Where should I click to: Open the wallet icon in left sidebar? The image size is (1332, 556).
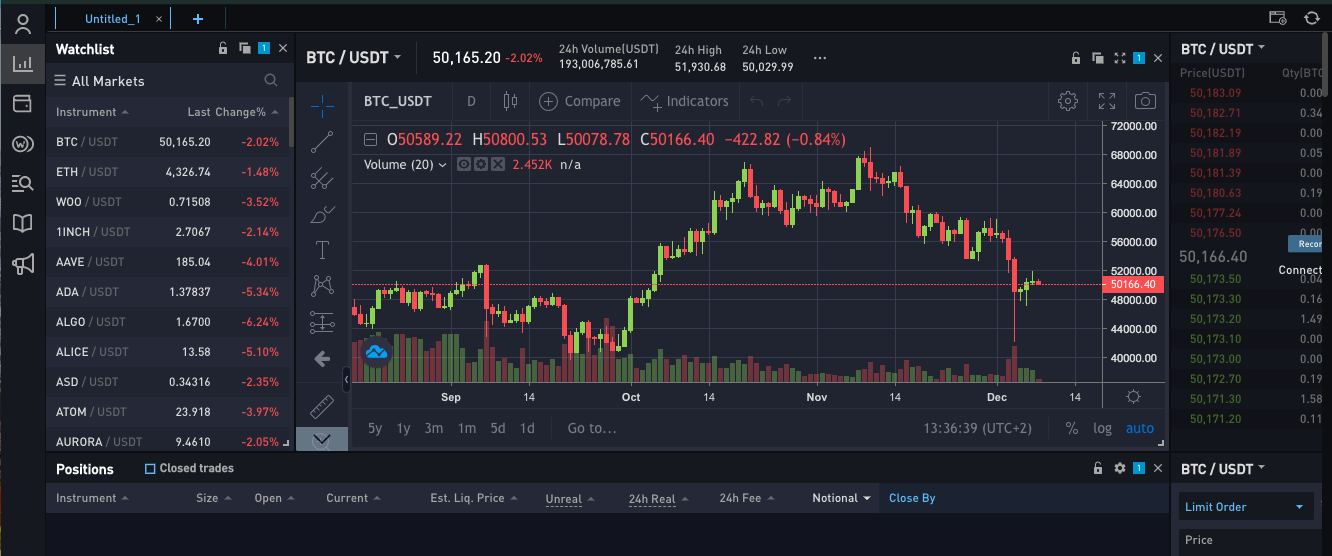tap(22, 103)
